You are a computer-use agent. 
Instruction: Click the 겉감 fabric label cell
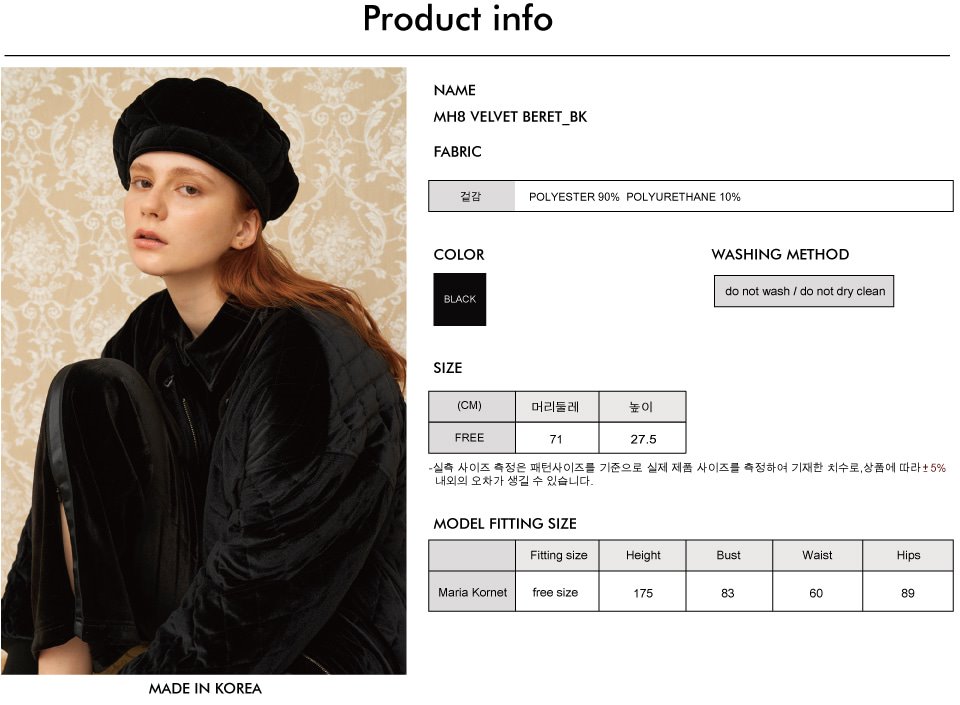point(471,196)
